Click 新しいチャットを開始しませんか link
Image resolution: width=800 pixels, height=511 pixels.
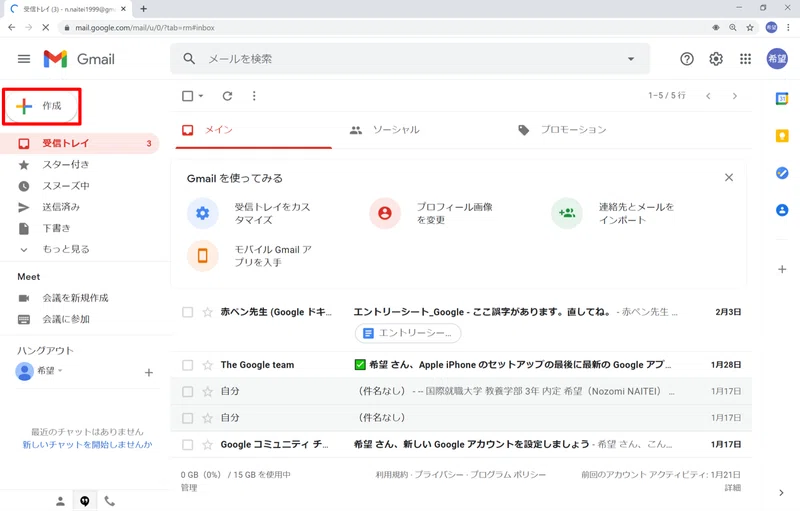[87, 445]
